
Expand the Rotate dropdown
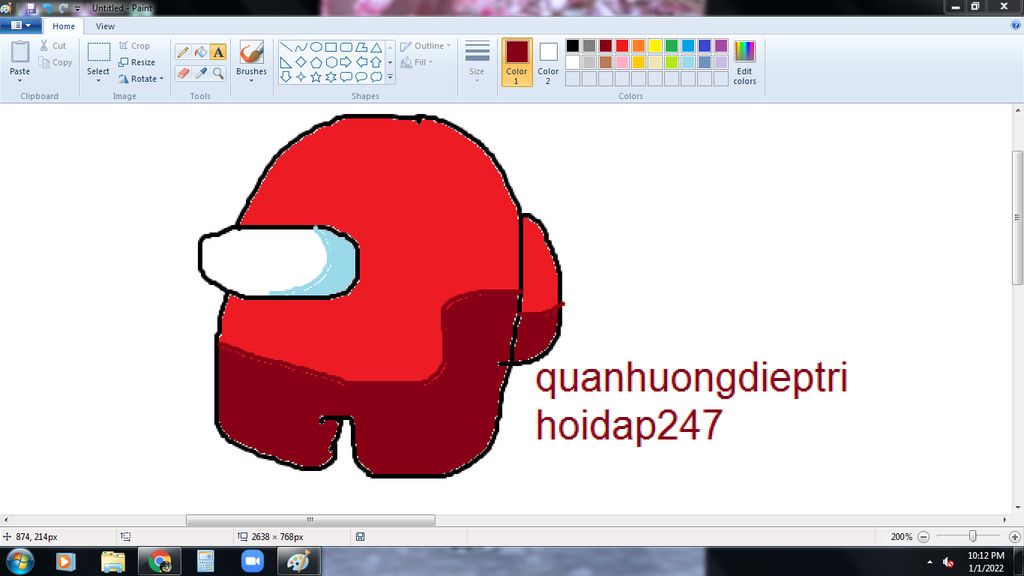161,78
